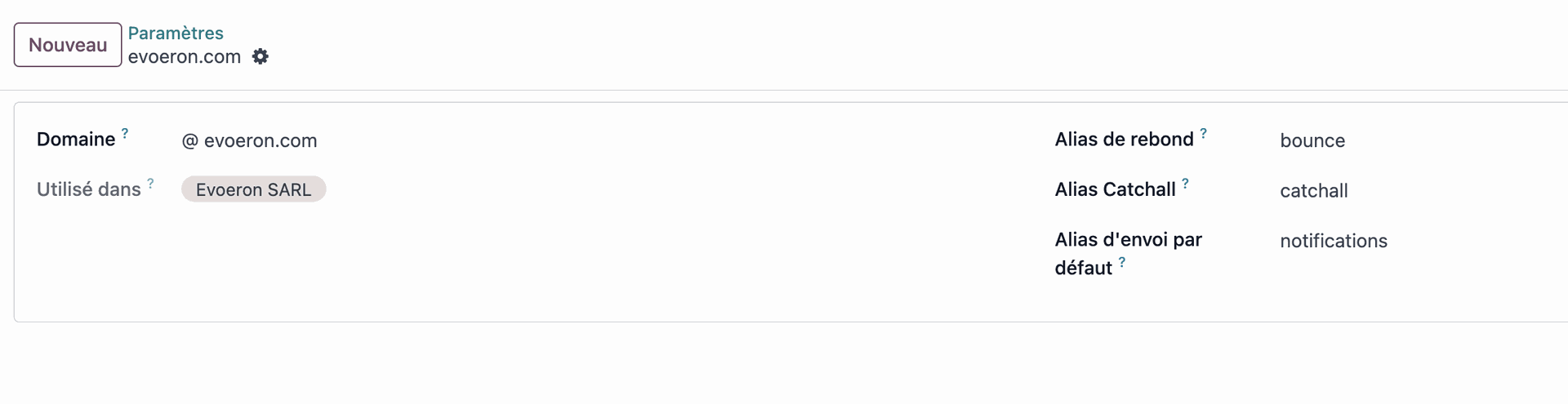Show help tooltip for Alias de rebond
Screen dimensions: 1568x404
1203,133
